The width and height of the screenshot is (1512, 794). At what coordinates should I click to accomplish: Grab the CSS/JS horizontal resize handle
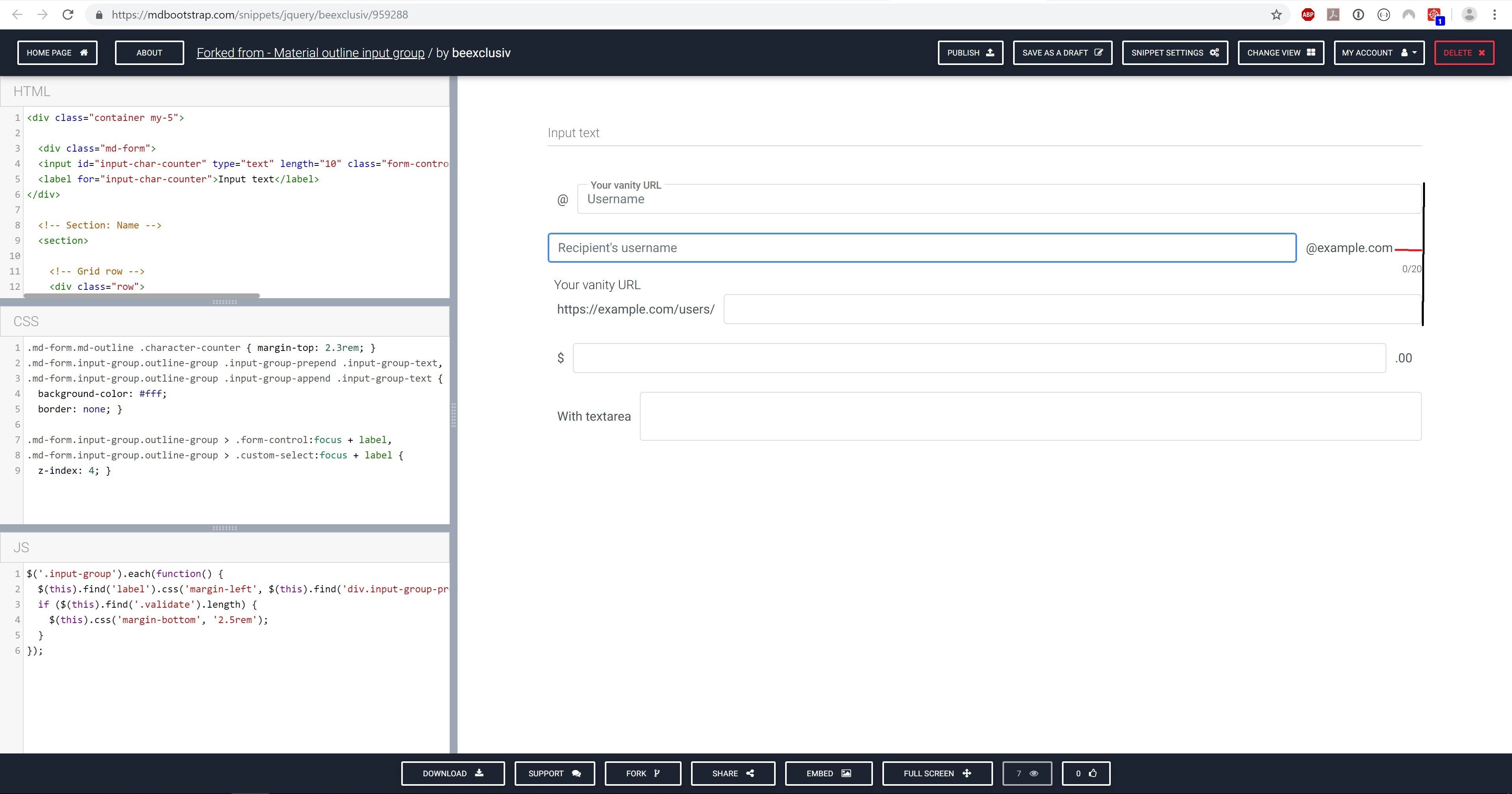point(224,528)
